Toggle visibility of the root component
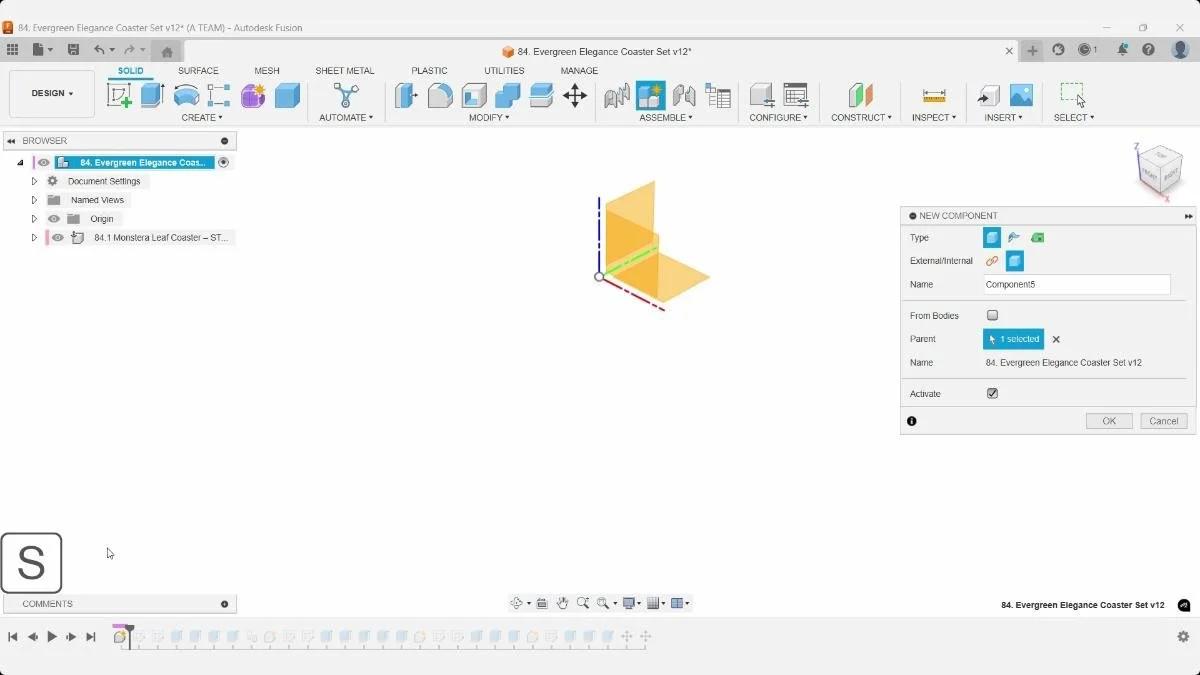 tap(43, 162)
